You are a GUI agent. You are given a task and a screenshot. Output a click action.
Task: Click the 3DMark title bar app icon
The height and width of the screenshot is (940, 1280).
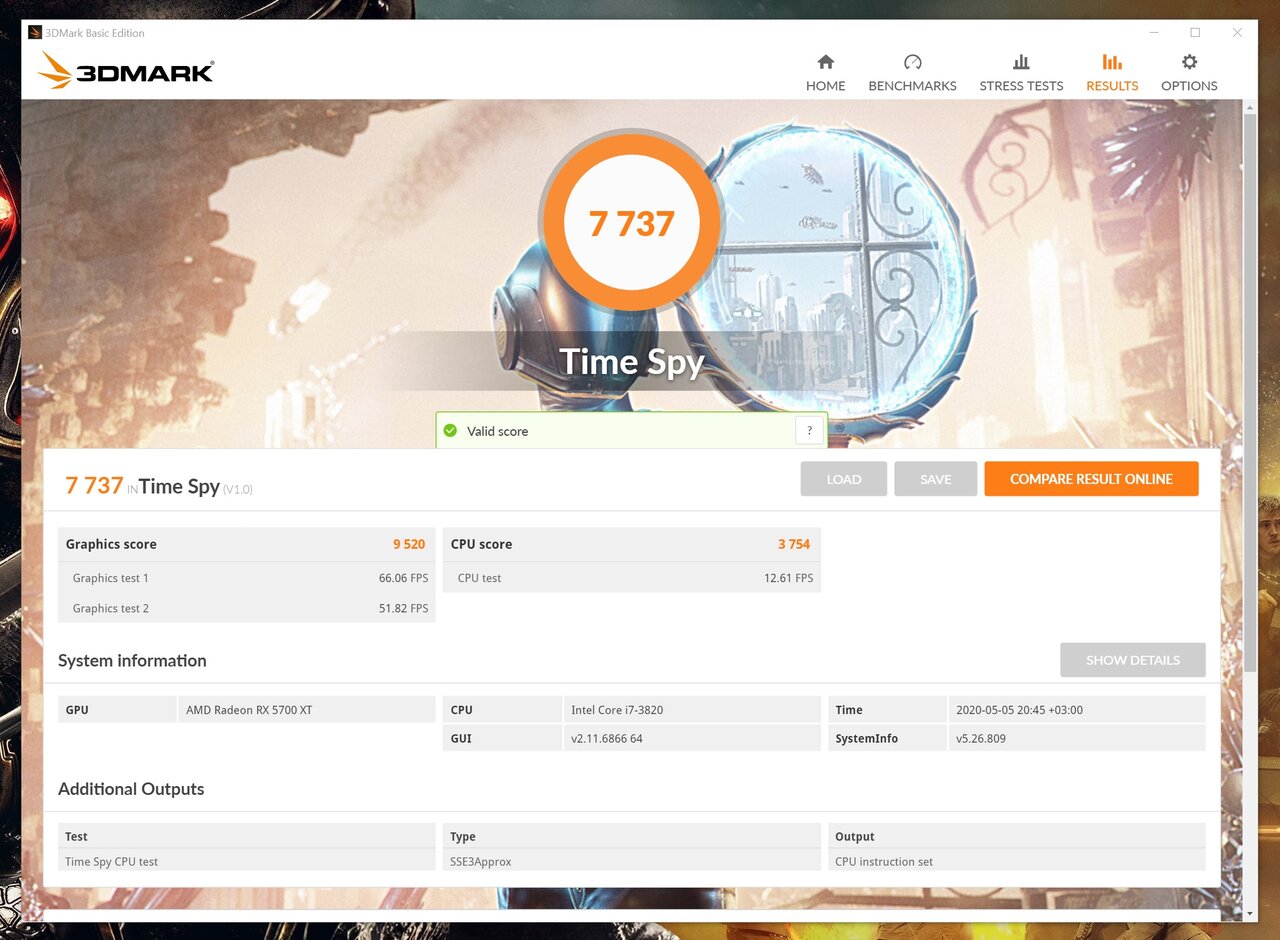(x=35, y=33)
